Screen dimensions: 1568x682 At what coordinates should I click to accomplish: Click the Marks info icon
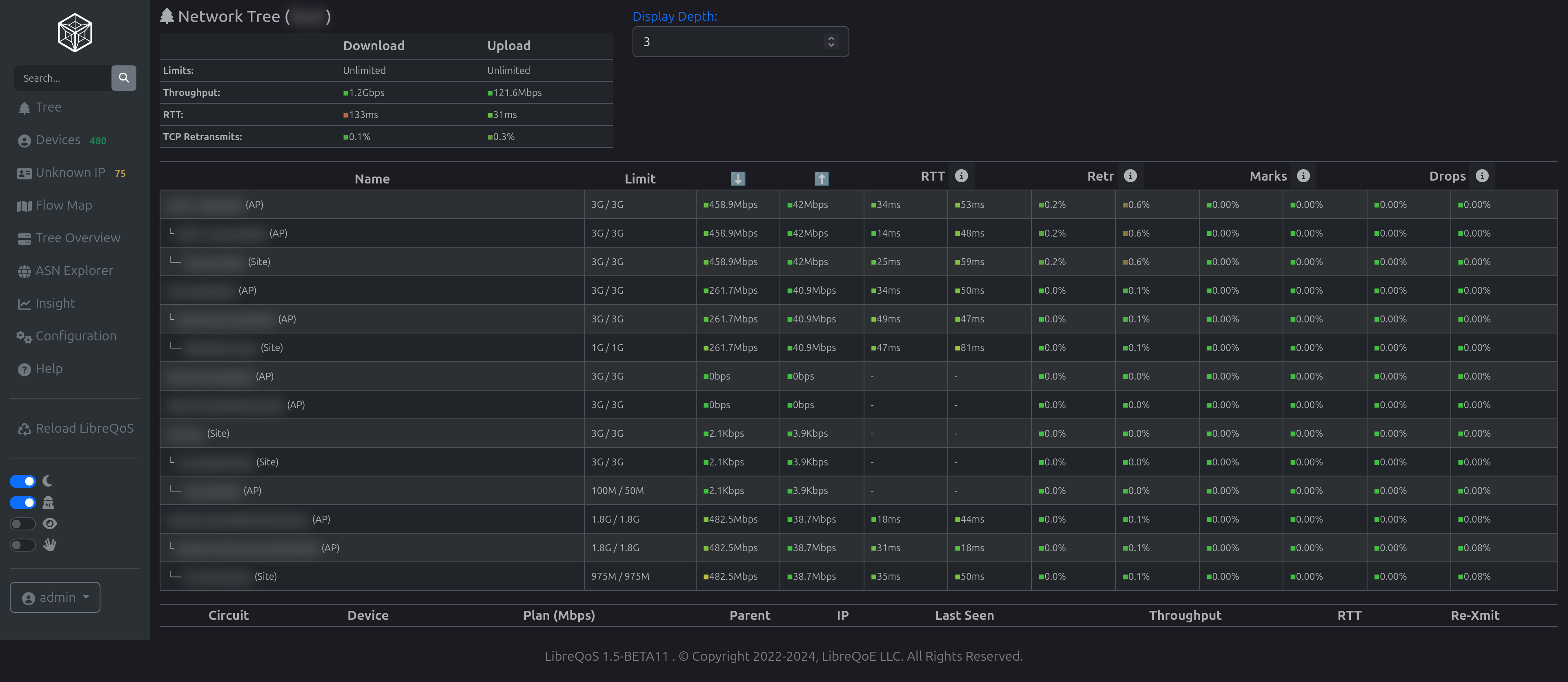1303,176
